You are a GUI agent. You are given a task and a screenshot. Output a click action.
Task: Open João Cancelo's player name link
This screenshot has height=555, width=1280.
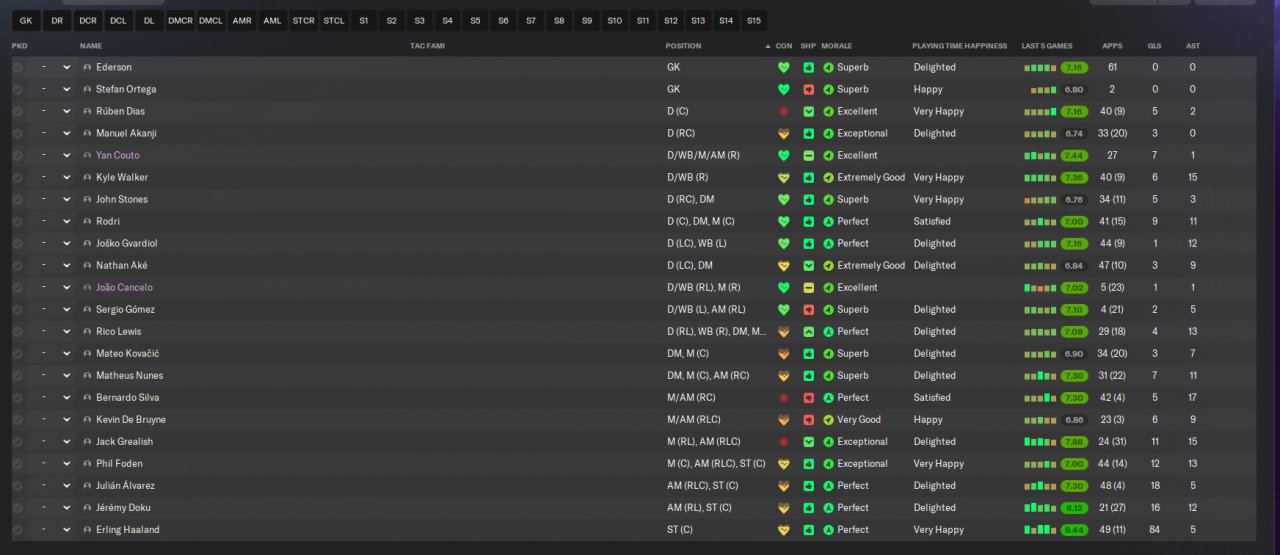coord(125,287)
